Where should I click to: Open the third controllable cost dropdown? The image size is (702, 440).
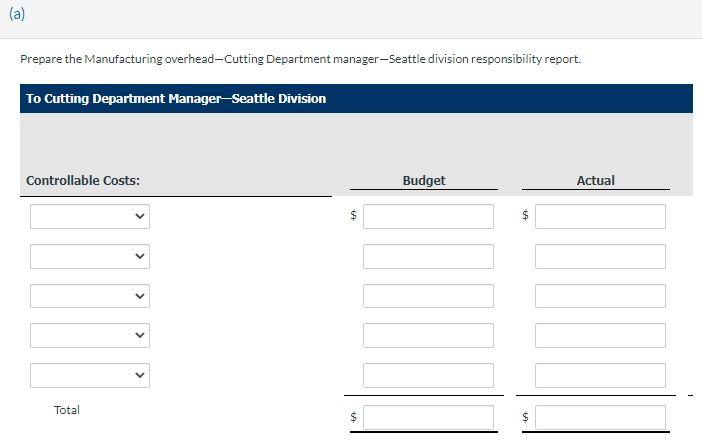pos(90,296)
